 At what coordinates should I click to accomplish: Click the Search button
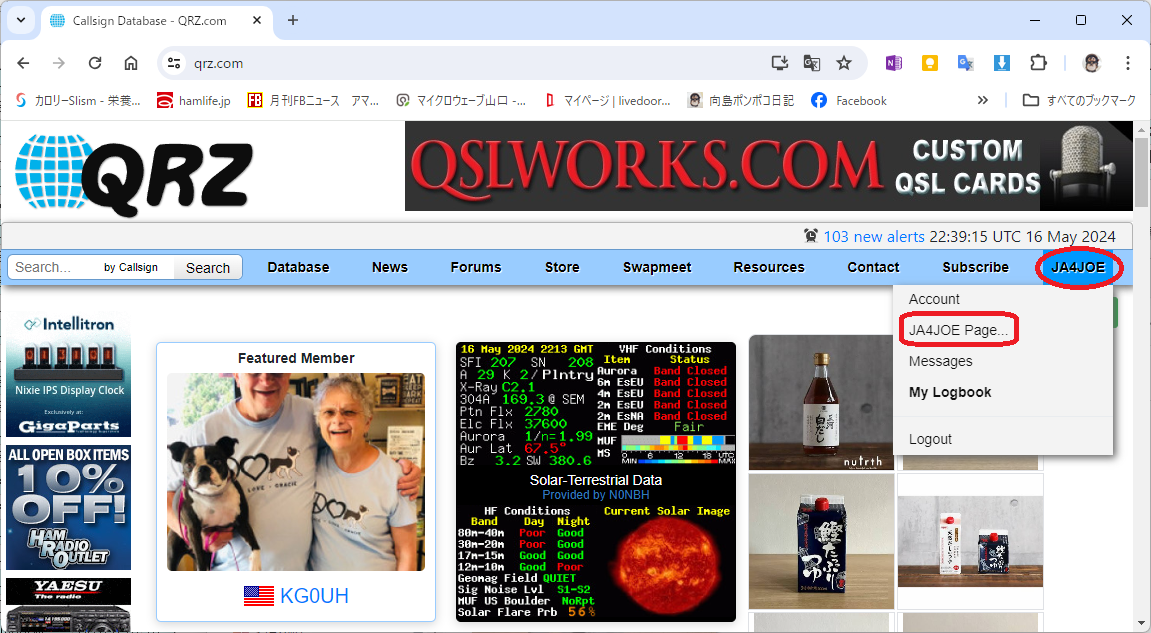tap(208, 268)
